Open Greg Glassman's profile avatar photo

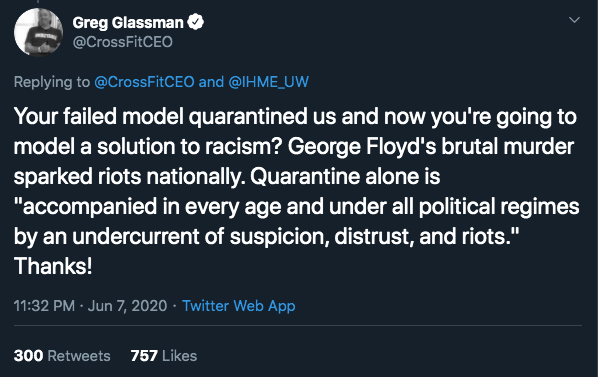pyautogui.click(x=39, y=32)
